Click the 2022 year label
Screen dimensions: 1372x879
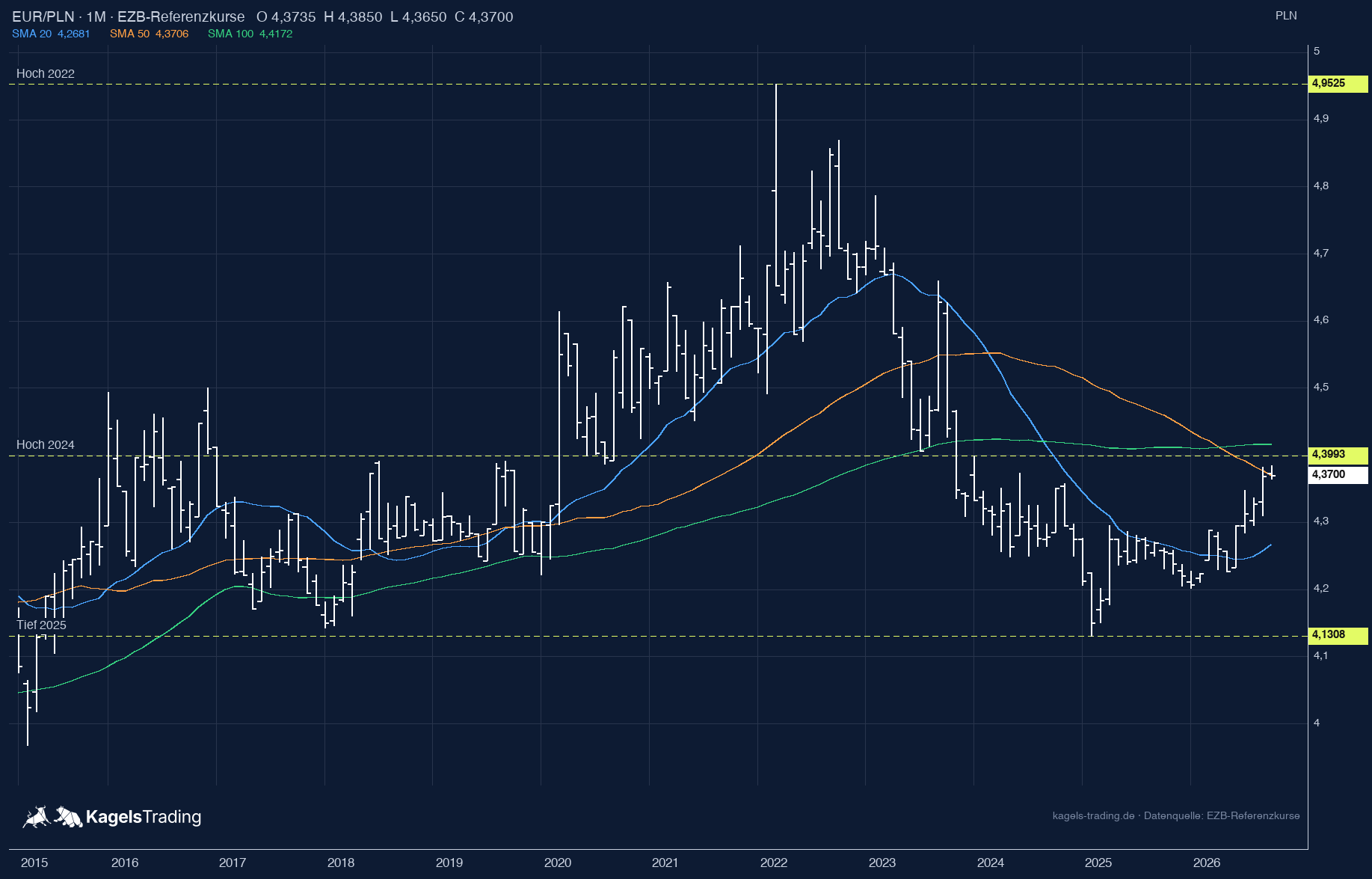coord(774,863)
